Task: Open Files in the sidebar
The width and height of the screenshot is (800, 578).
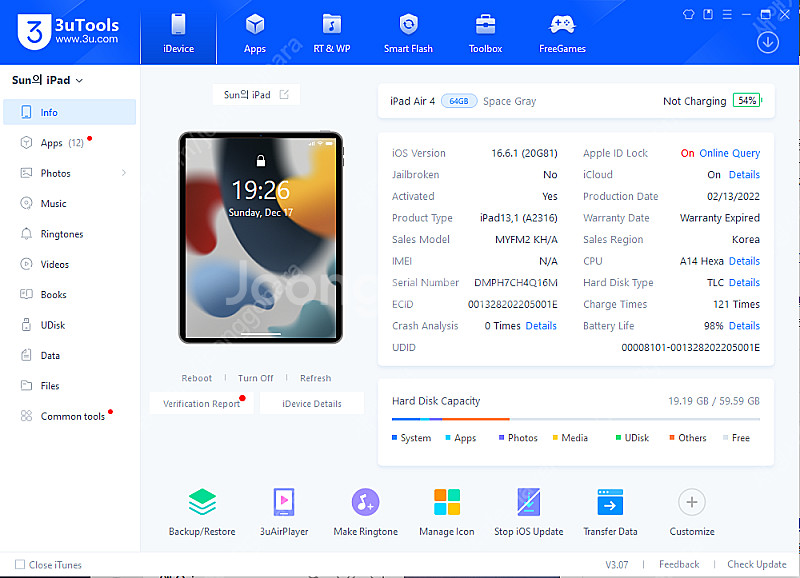Action: tap(69, 386)
